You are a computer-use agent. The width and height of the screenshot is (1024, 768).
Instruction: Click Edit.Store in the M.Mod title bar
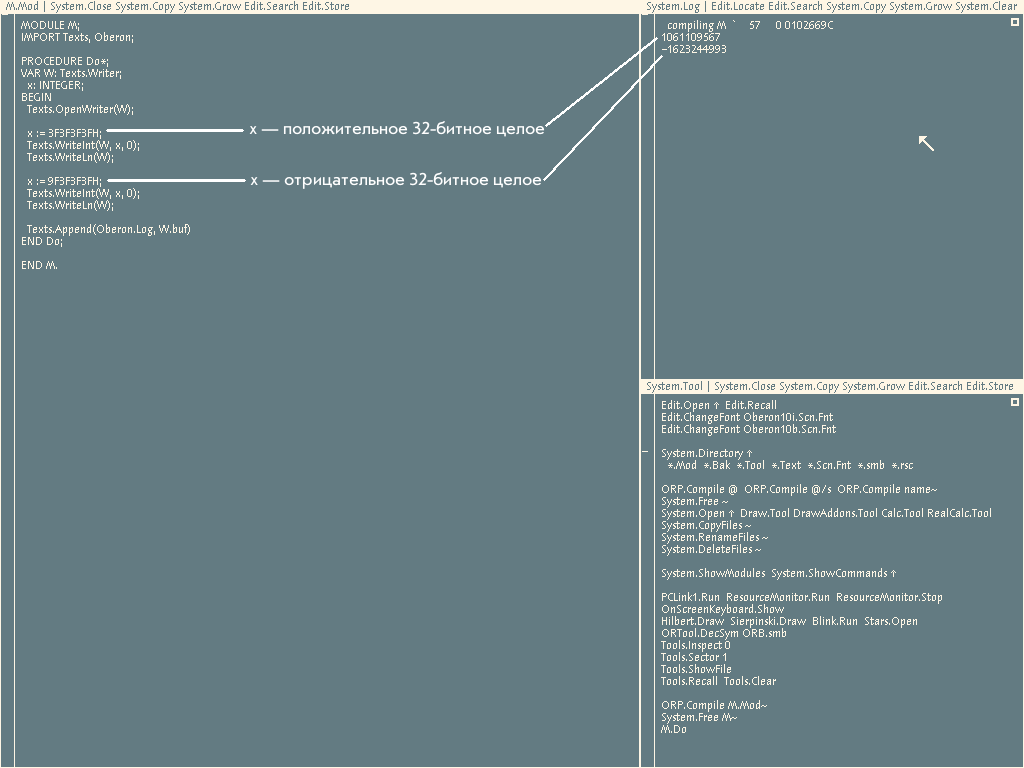pos(326,6)
